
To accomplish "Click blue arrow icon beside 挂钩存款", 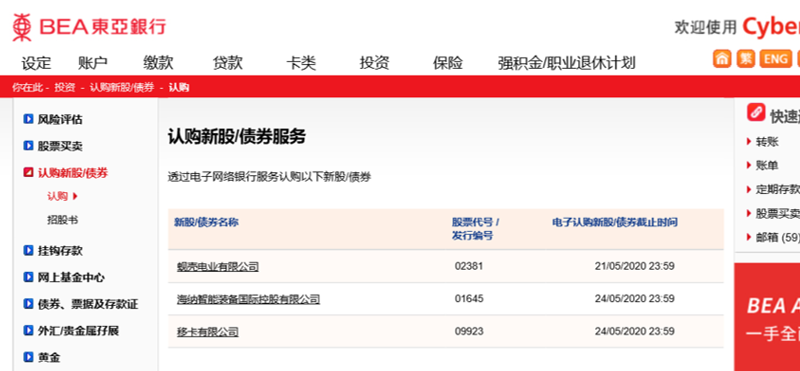I will [29, 251].
